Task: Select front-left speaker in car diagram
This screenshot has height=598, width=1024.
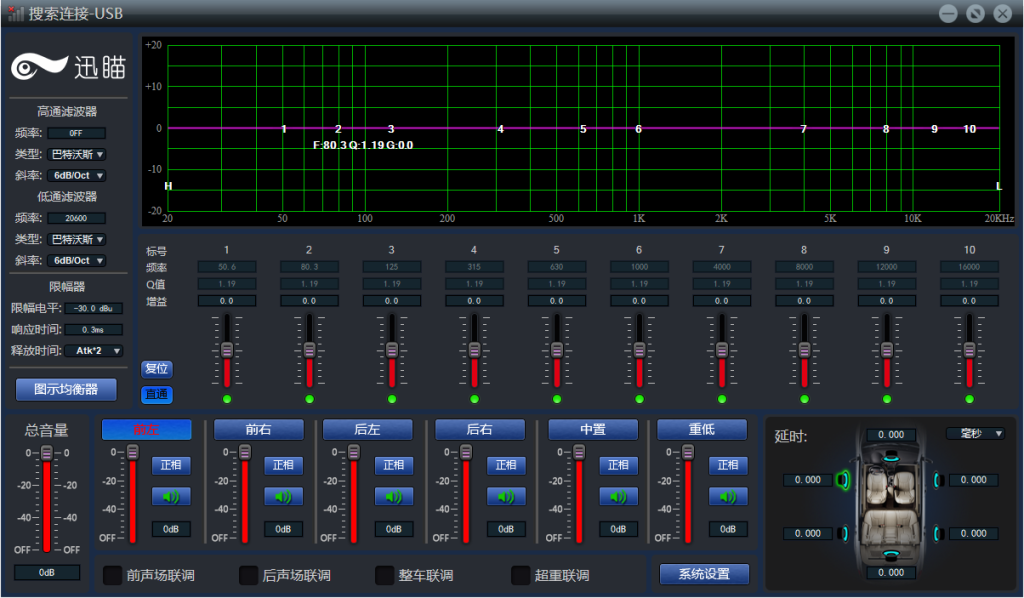Action: point(843,480)
